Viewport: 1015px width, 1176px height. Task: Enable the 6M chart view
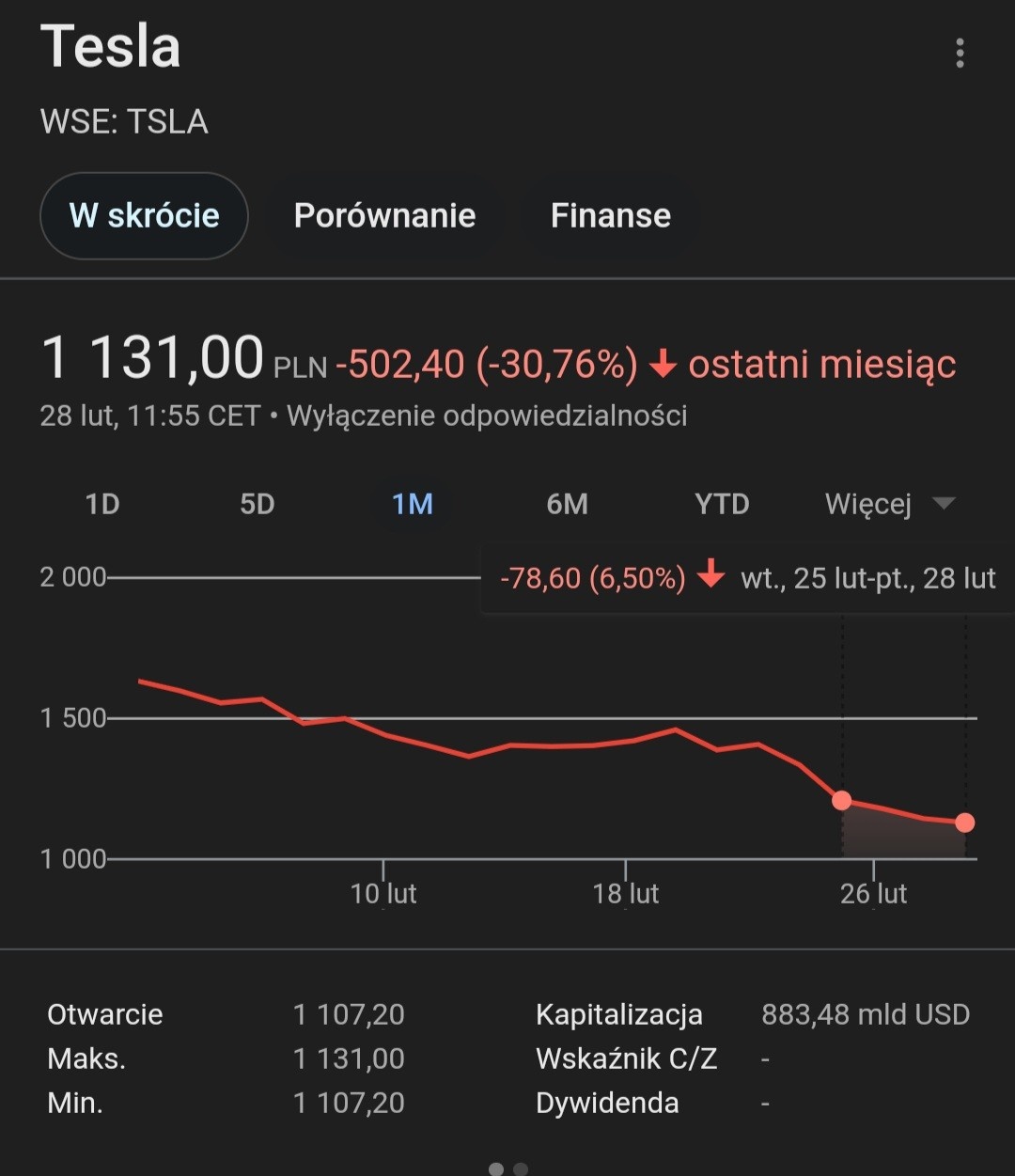click(x=566, y=504)
